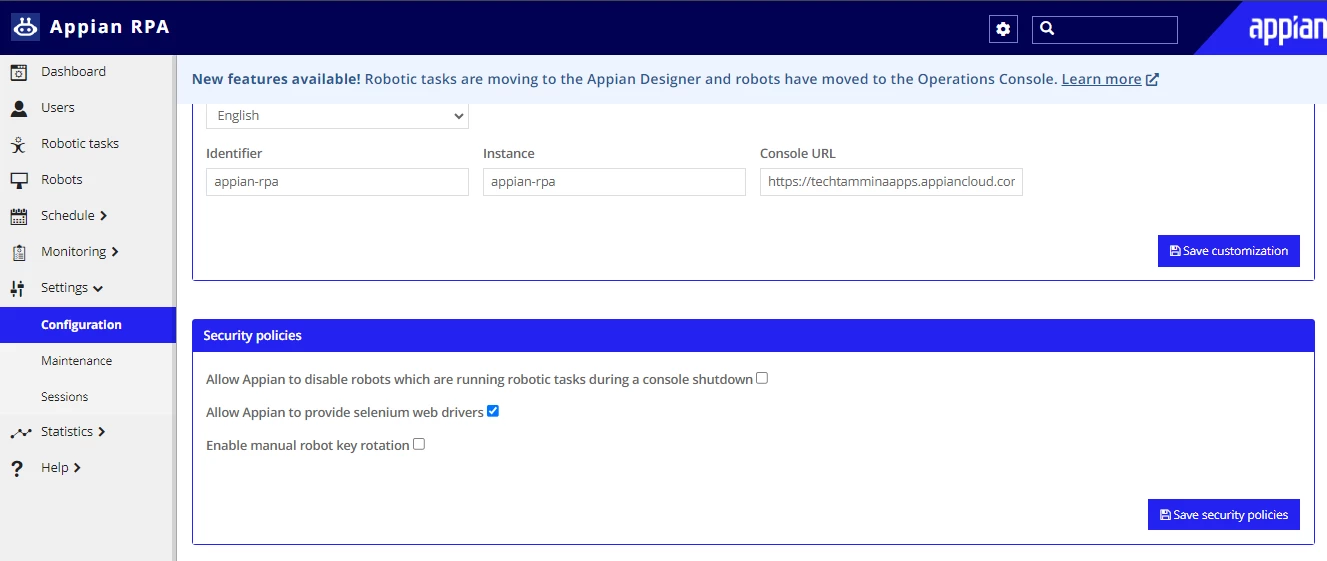Click the Instance input field
Screen dimensions: 1327x561
pos(614,182)
